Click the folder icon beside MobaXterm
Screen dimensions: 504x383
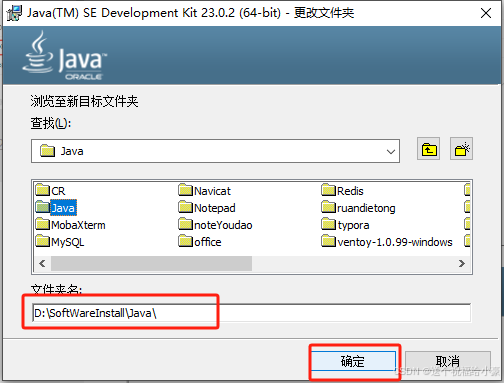tap(42, 224)
